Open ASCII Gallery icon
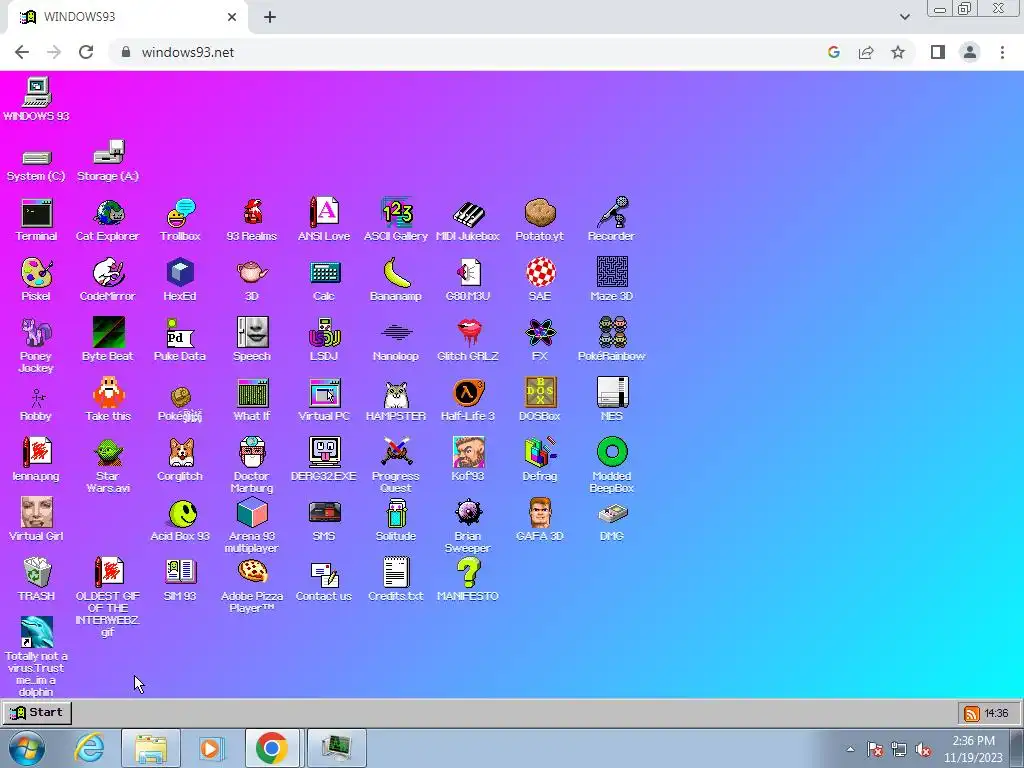Screen dimensions: 1024x768 click(396, 213)
